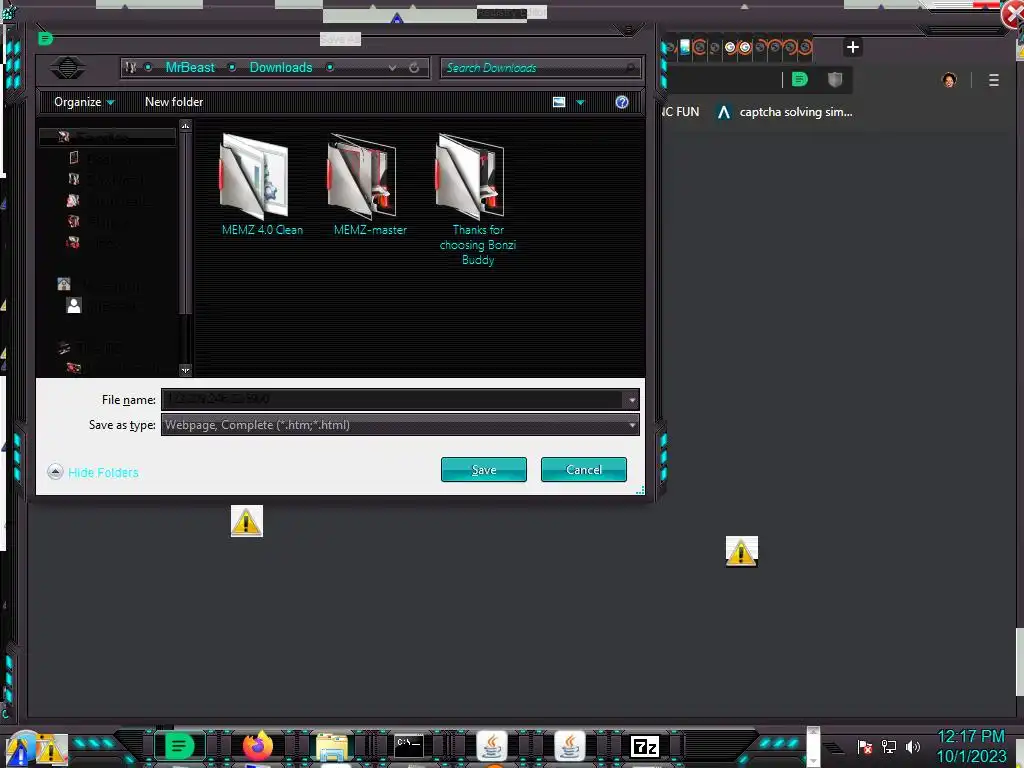
Task: Click the grey shield icon in browser
Action: 835,80
